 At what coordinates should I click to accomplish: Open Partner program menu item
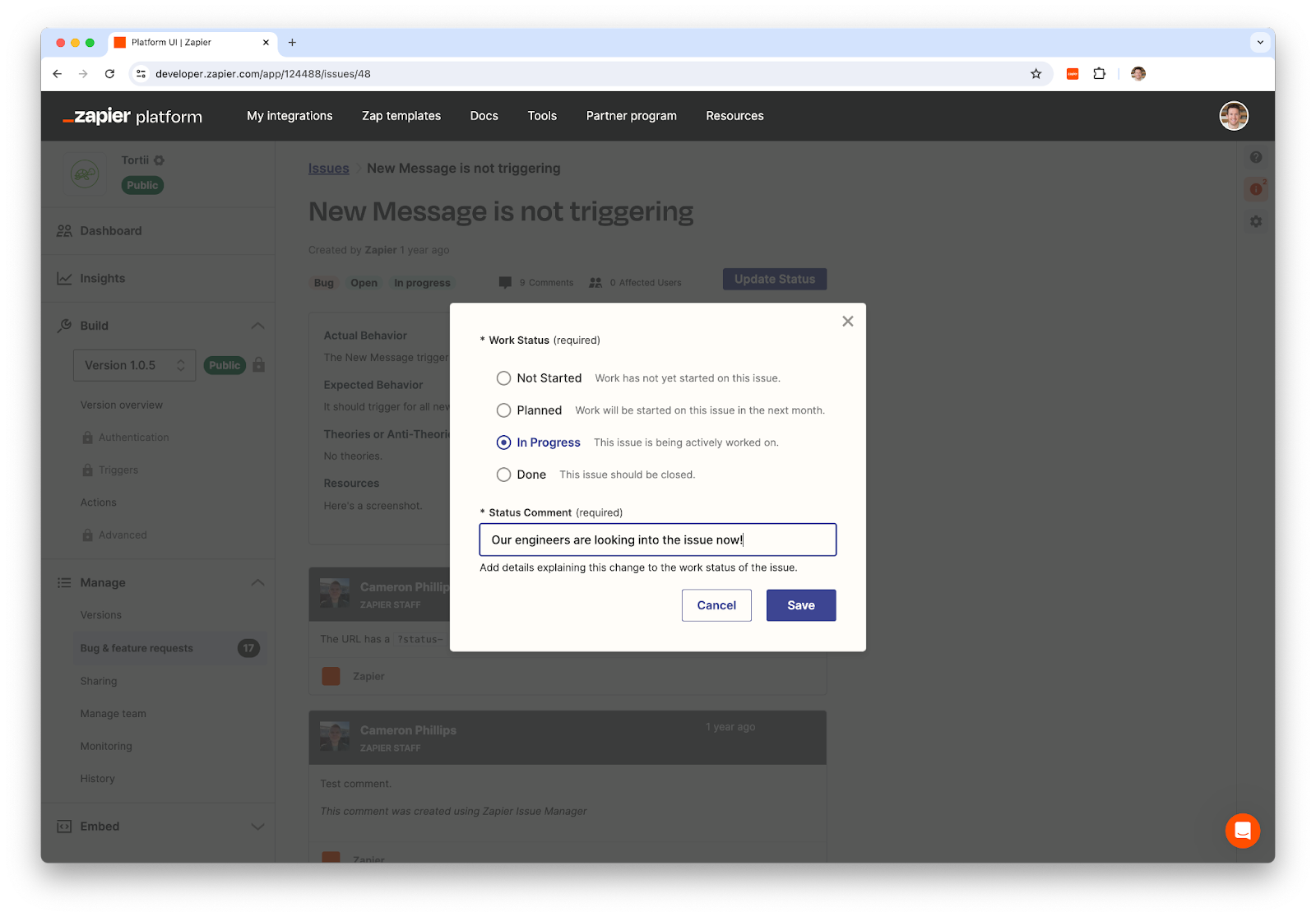click(631, 116)
